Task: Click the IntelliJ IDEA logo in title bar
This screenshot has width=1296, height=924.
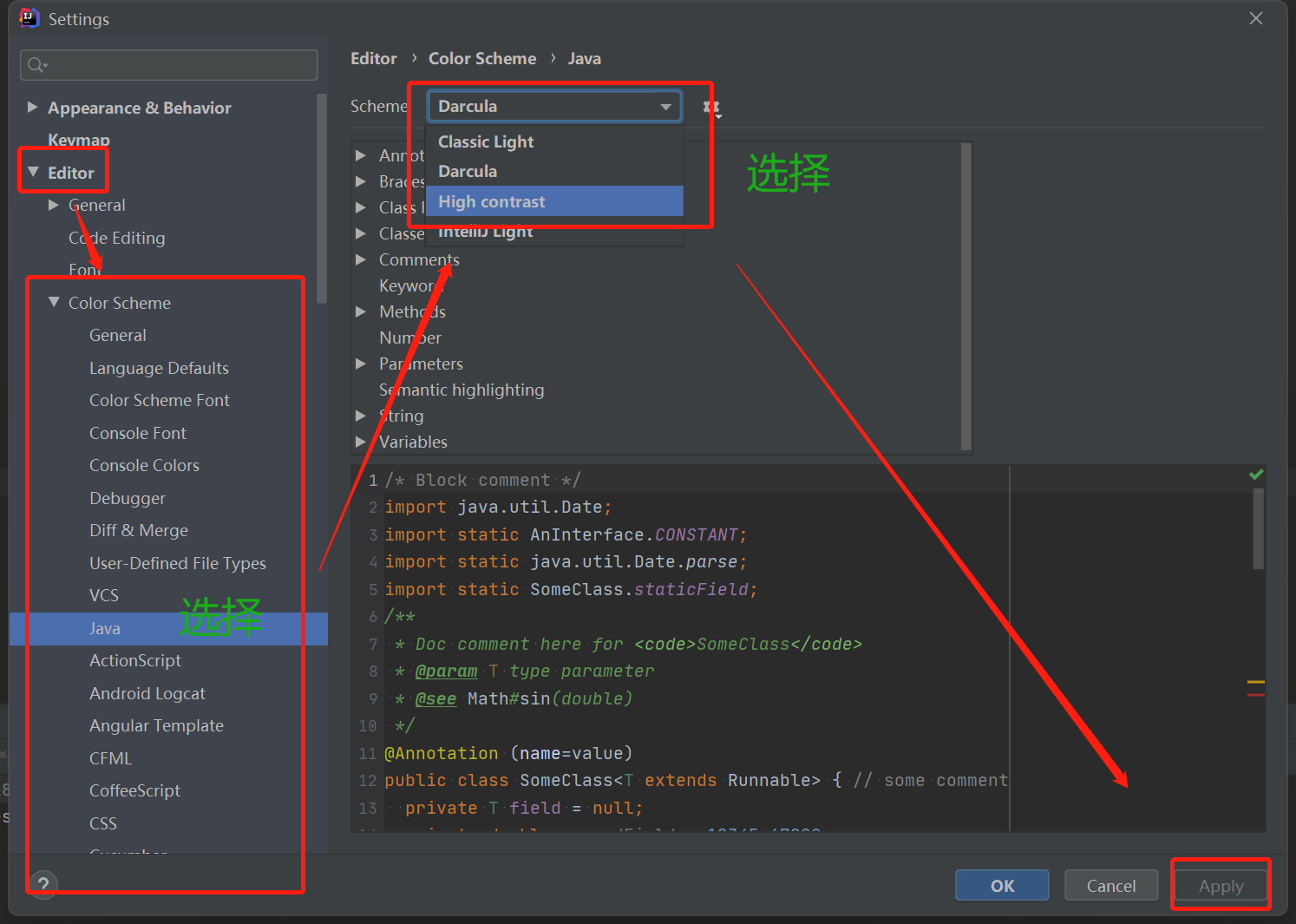Action: tap(29, 18)
